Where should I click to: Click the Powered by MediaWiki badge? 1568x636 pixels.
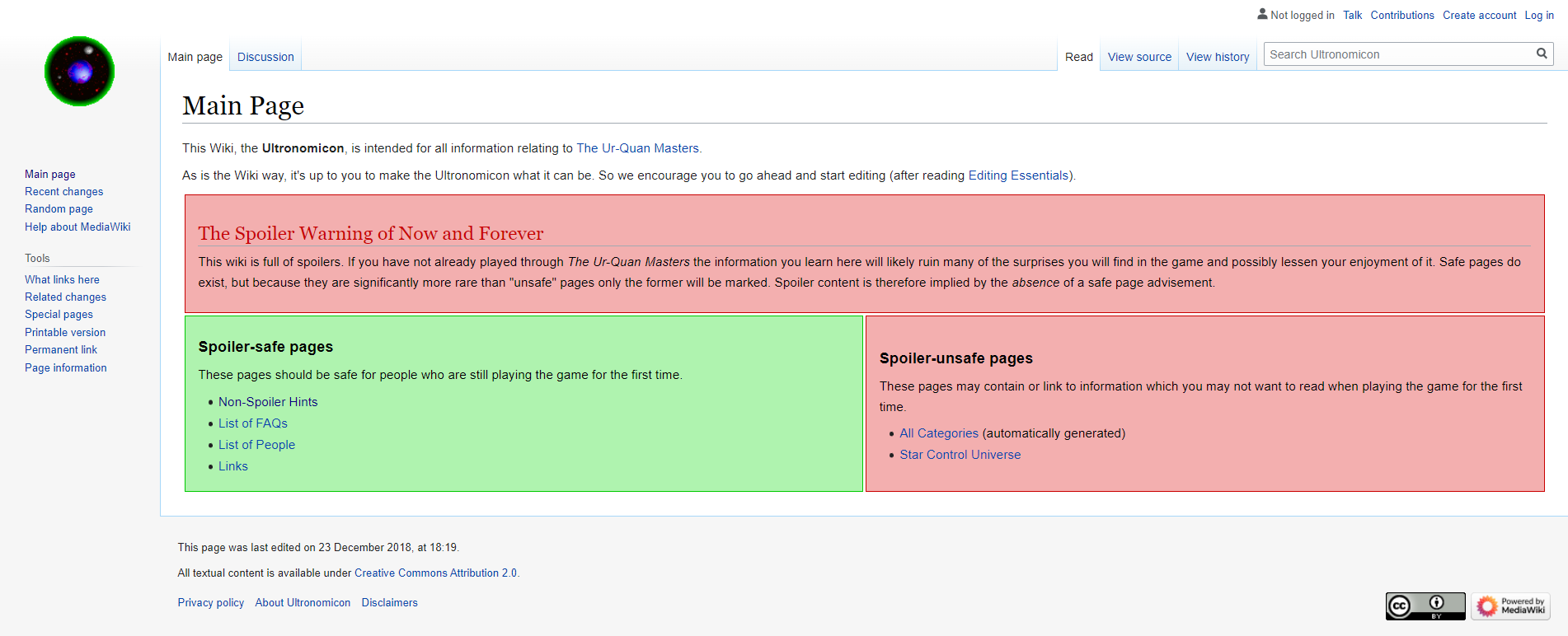[x=1510, y=606]
